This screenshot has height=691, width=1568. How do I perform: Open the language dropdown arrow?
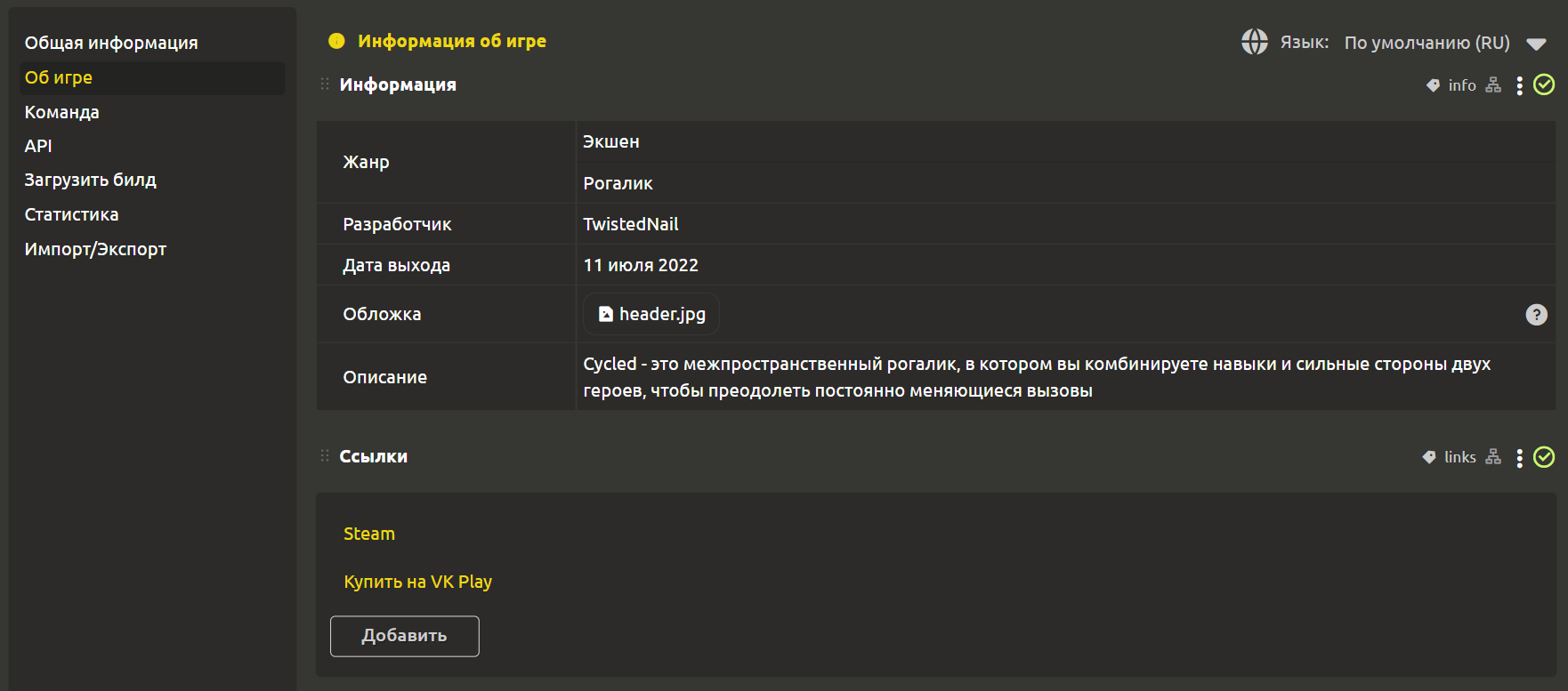point(1536,44)
